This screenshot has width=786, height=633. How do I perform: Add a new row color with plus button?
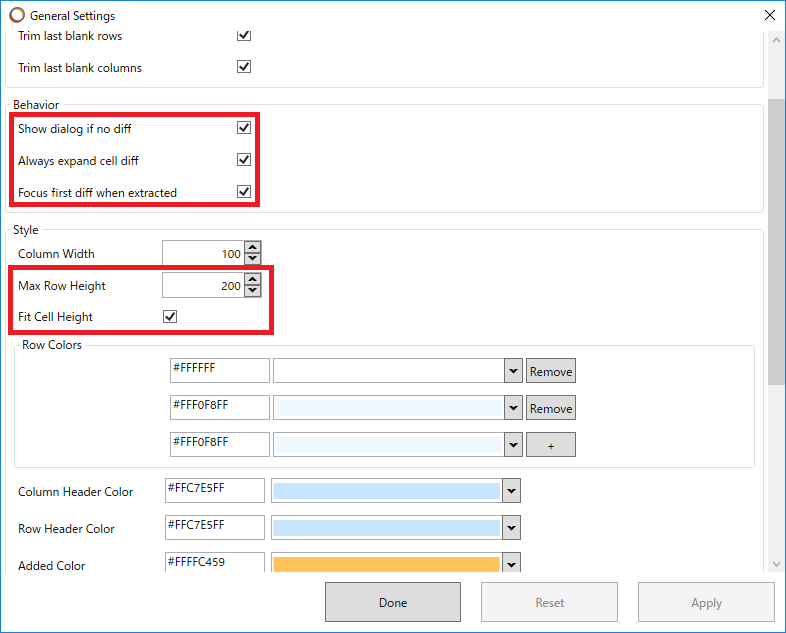551,445
